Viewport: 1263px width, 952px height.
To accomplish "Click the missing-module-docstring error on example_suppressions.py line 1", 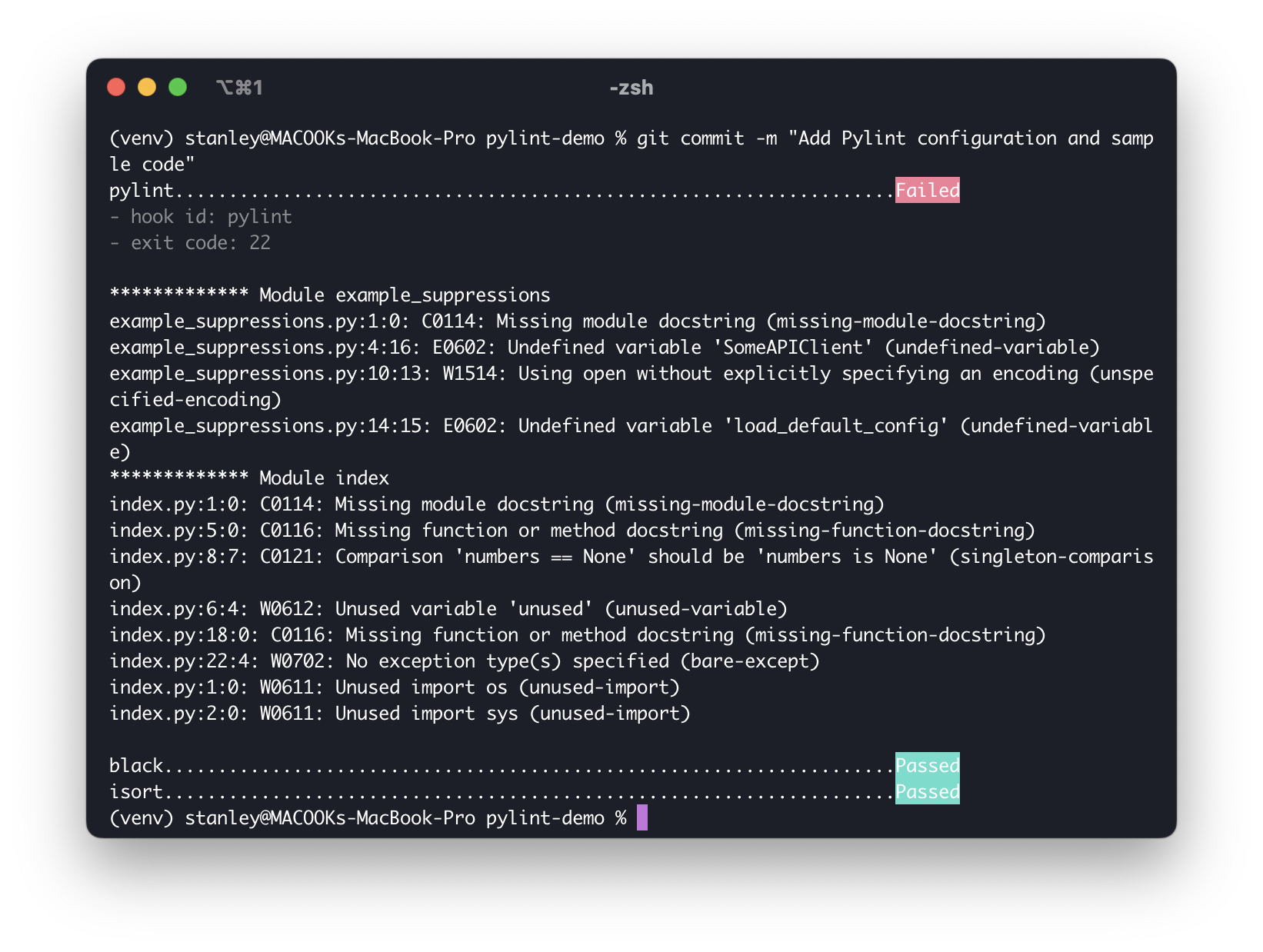I will (x=577, y=321).
